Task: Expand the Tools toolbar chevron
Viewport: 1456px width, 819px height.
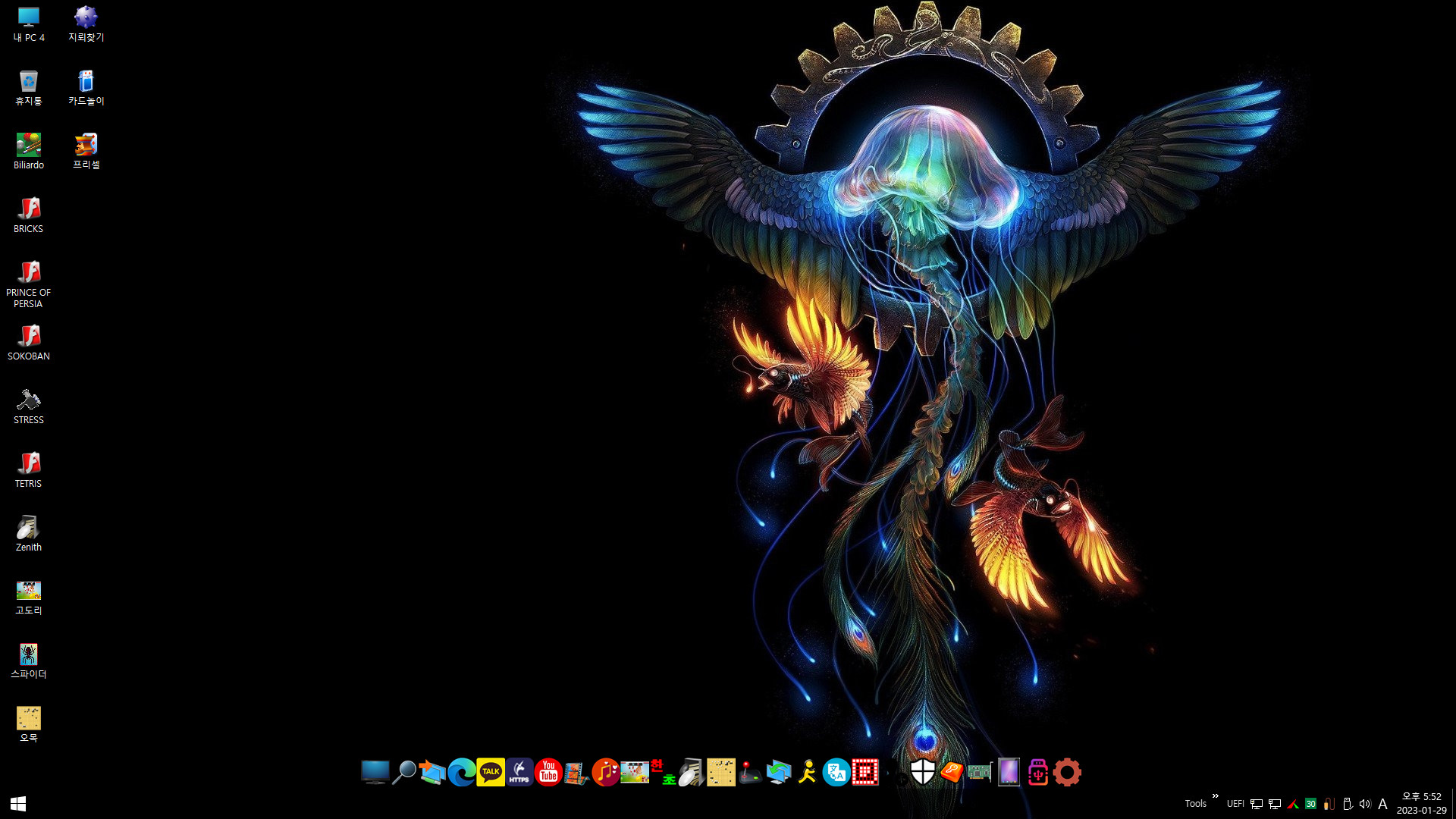Action: [x=1215, y=796]
